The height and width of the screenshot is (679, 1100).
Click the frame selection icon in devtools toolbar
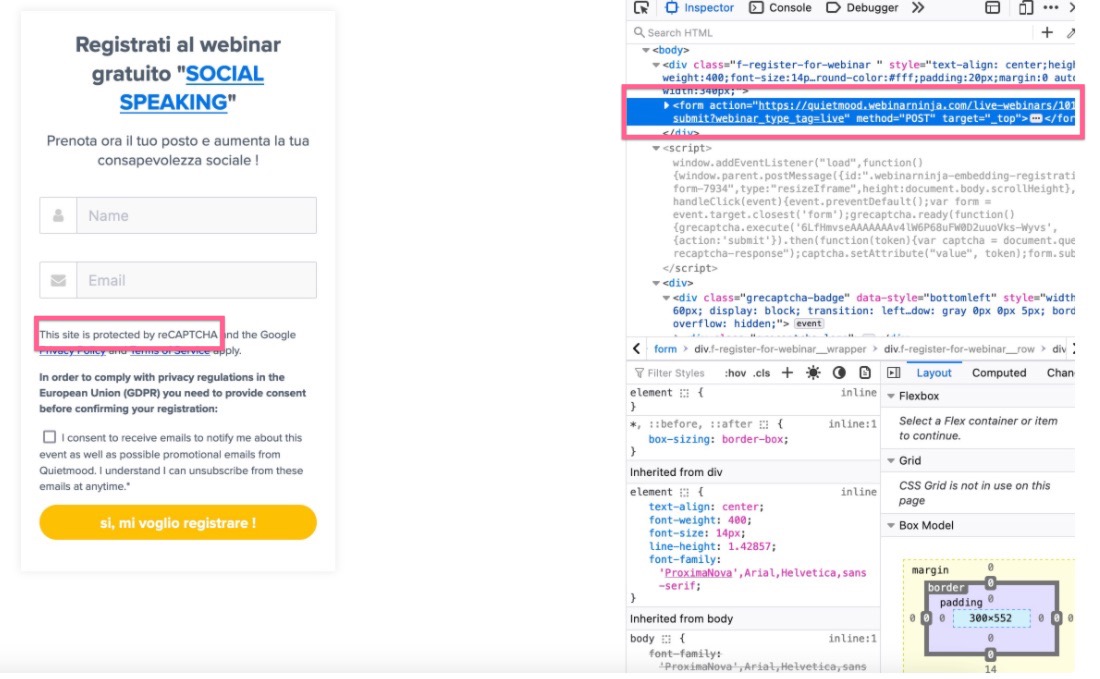pyautogui.click(x=992, y=8)
